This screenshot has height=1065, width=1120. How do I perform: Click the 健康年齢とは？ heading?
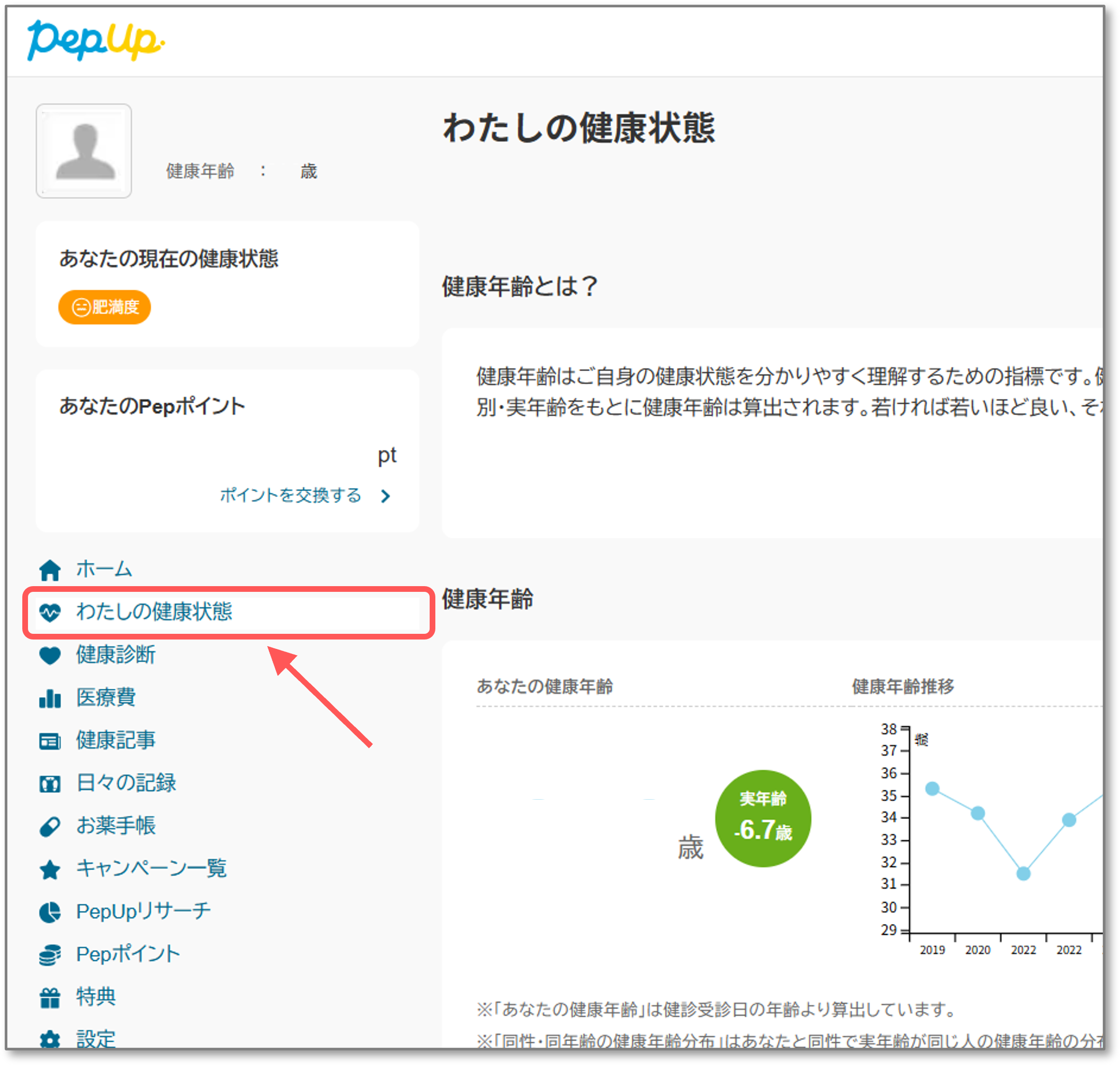tap(520, 286)
